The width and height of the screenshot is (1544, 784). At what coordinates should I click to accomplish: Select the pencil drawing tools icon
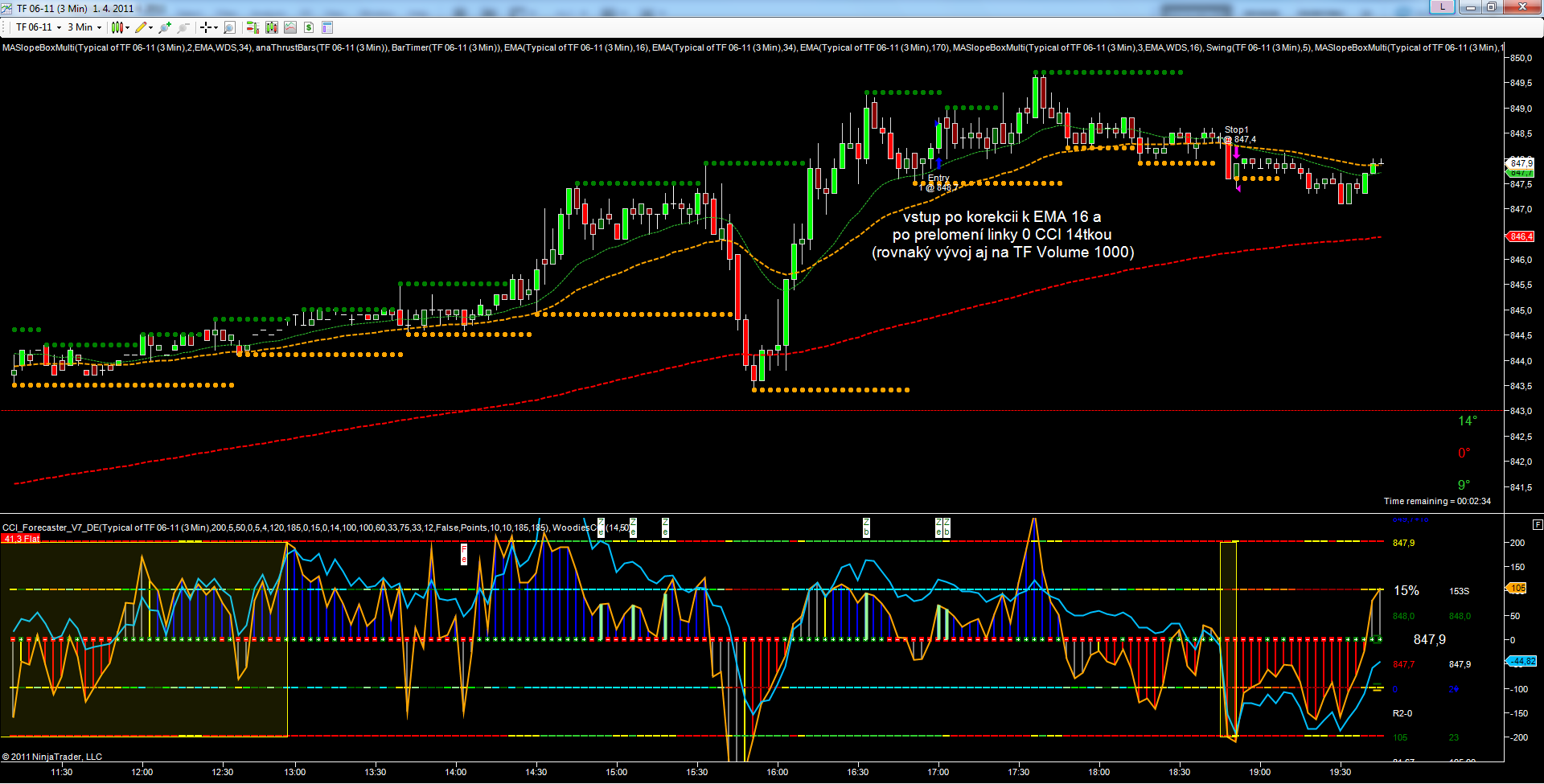click(x=142, y=27)
